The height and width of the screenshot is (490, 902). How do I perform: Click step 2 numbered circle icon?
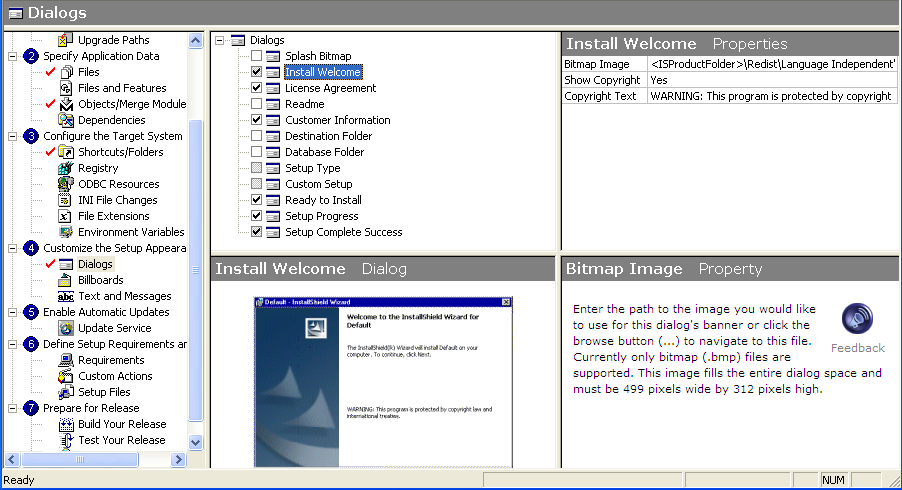point(31,56)
